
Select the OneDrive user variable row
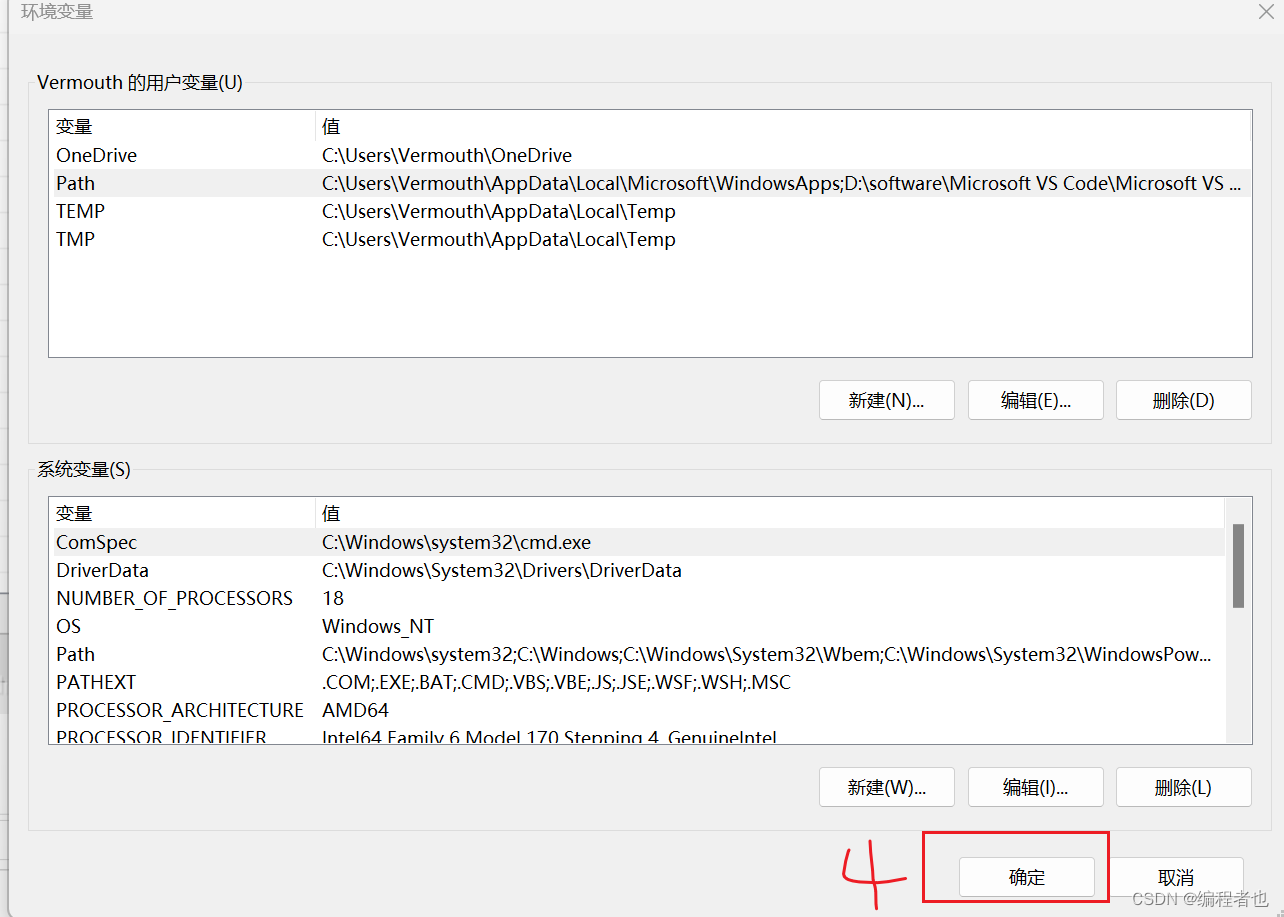200,155
